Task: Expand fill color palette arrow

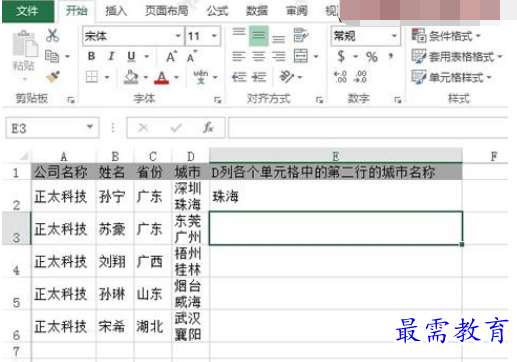Action: click(146, 77)
